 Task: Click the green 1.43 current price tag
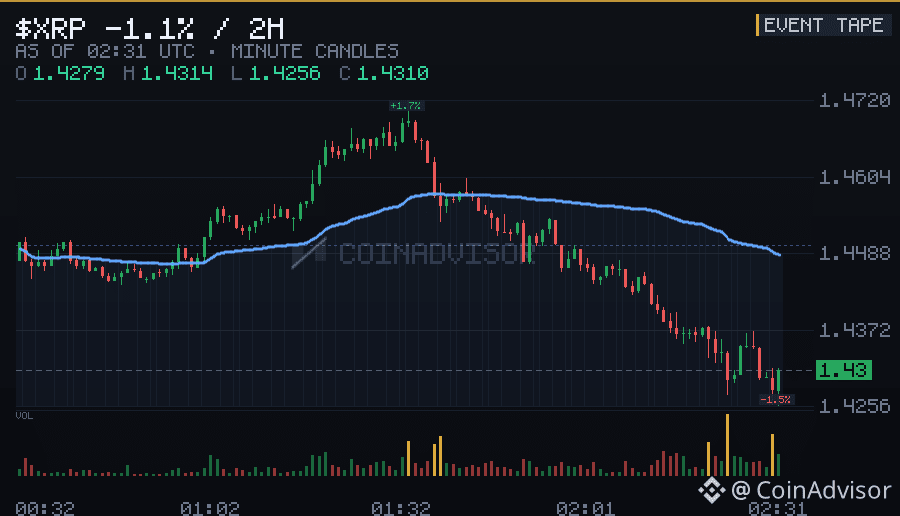pyautogui.click(x=844, y=370)
